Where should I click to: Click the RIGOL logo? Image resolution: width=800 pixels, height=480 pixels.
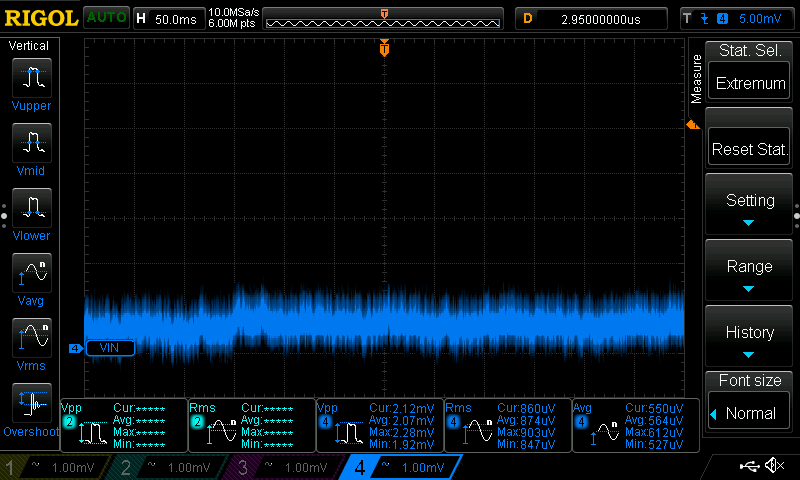(41, 18)
